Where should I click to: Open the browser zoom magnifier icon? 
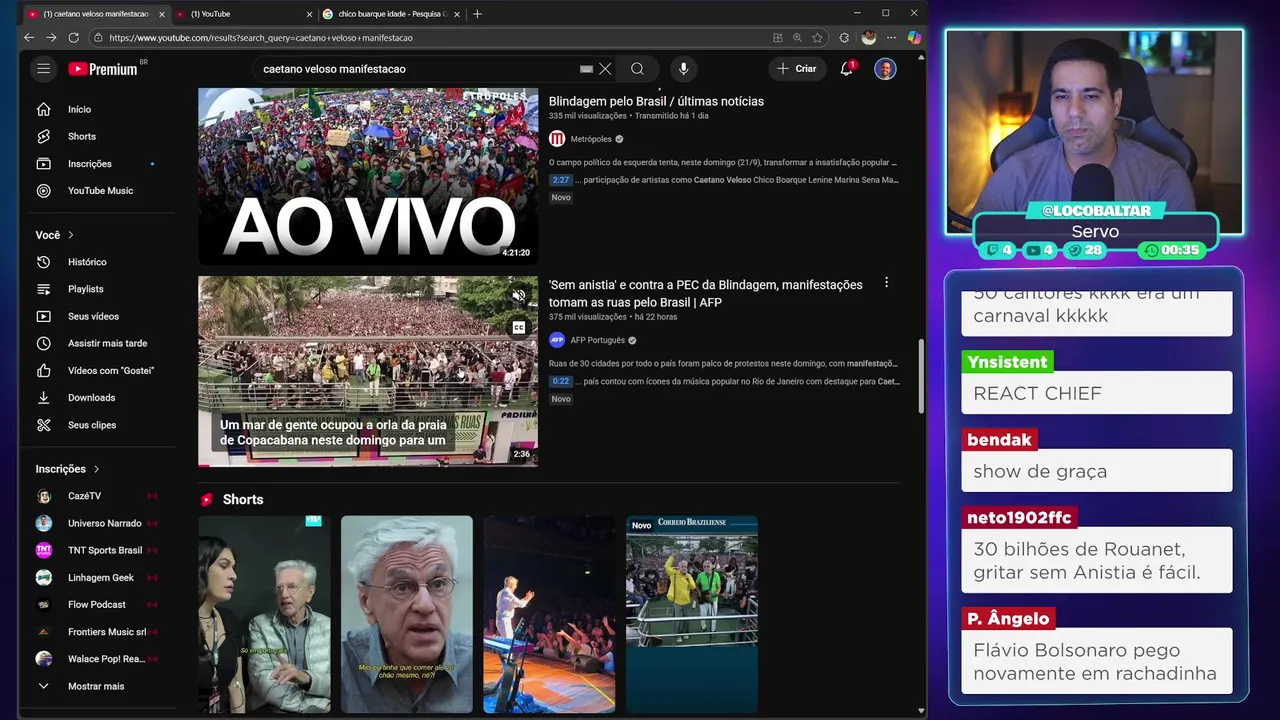point(797,37)
